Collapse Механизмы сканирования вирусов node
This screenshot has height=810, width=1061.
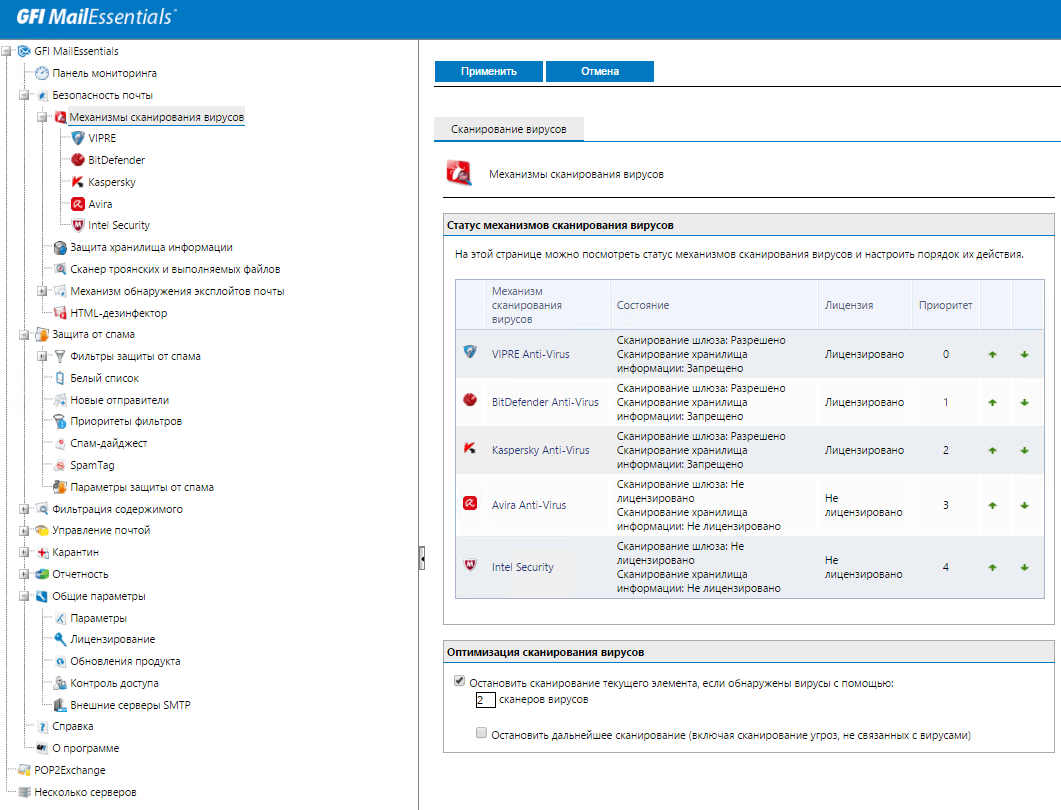42,117
